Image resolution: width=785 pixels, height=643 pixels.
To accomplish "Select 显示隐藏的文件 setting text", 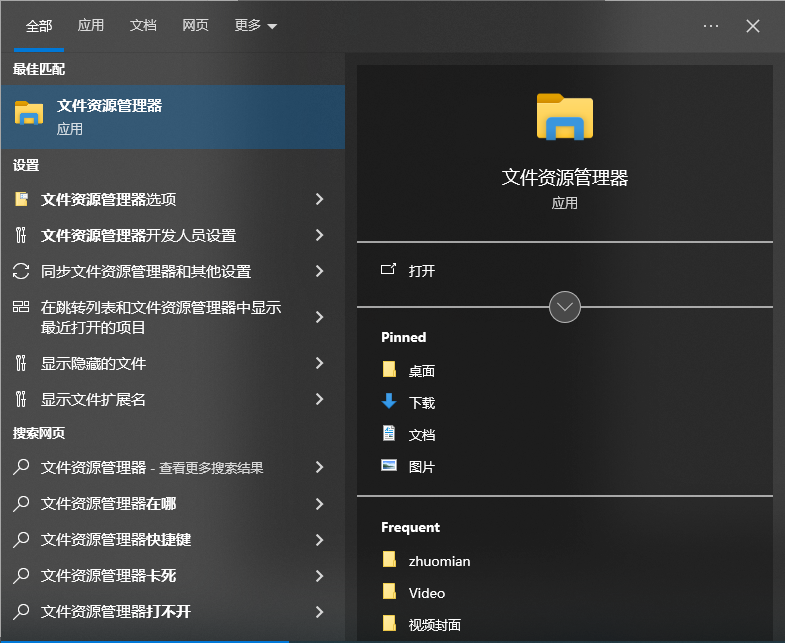I will [94, 364].
